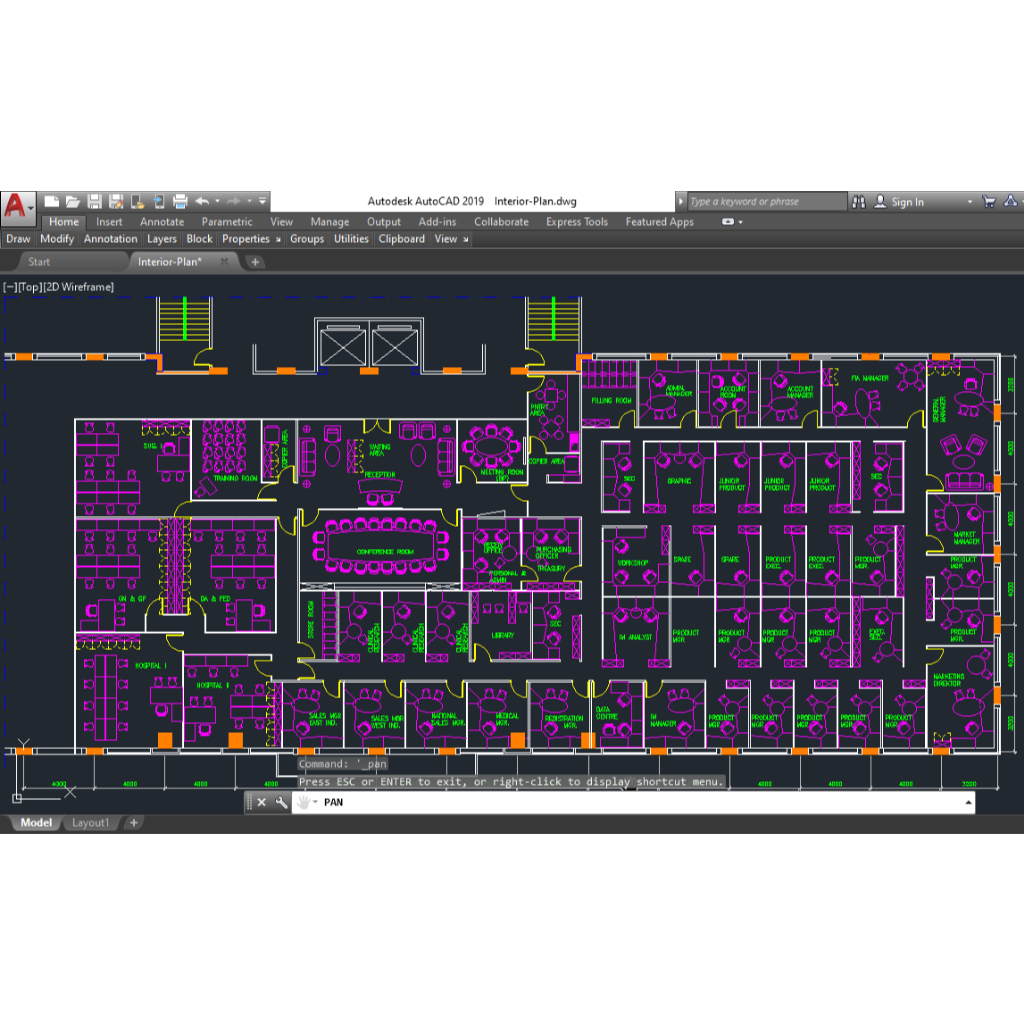
Task: Expand command line history with the up arrow
Action: pos(967,802)
